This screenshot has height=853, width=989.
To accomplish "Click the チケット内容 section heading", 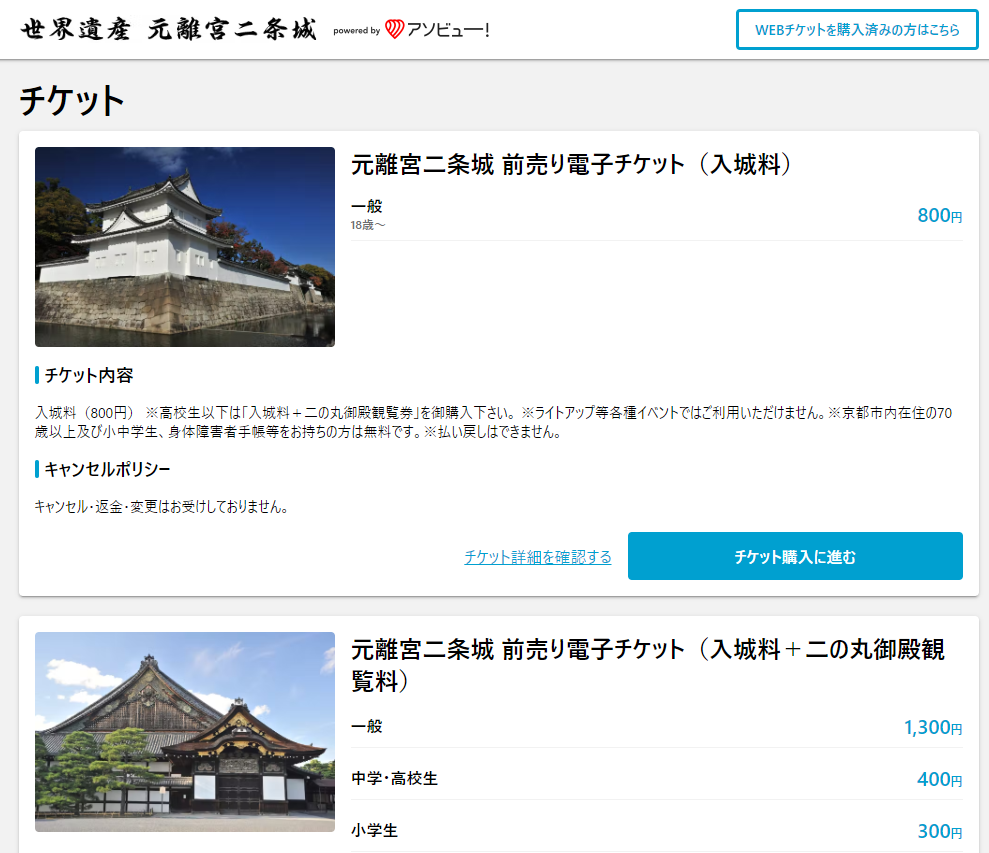I will point(89,375).
